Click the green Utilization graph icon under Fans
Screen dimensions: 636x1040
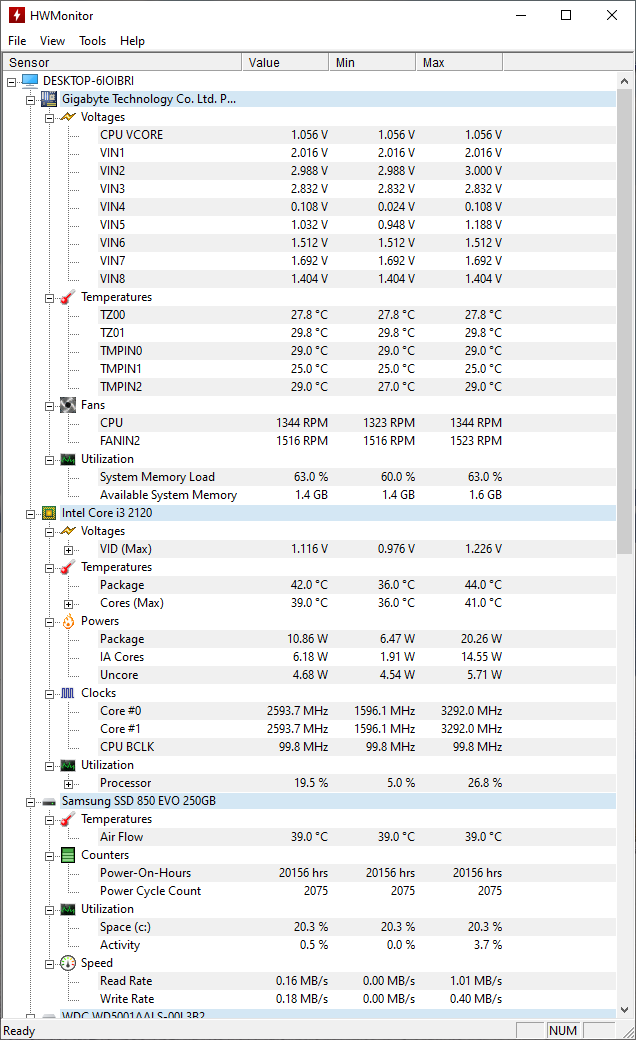click(66, 459)
